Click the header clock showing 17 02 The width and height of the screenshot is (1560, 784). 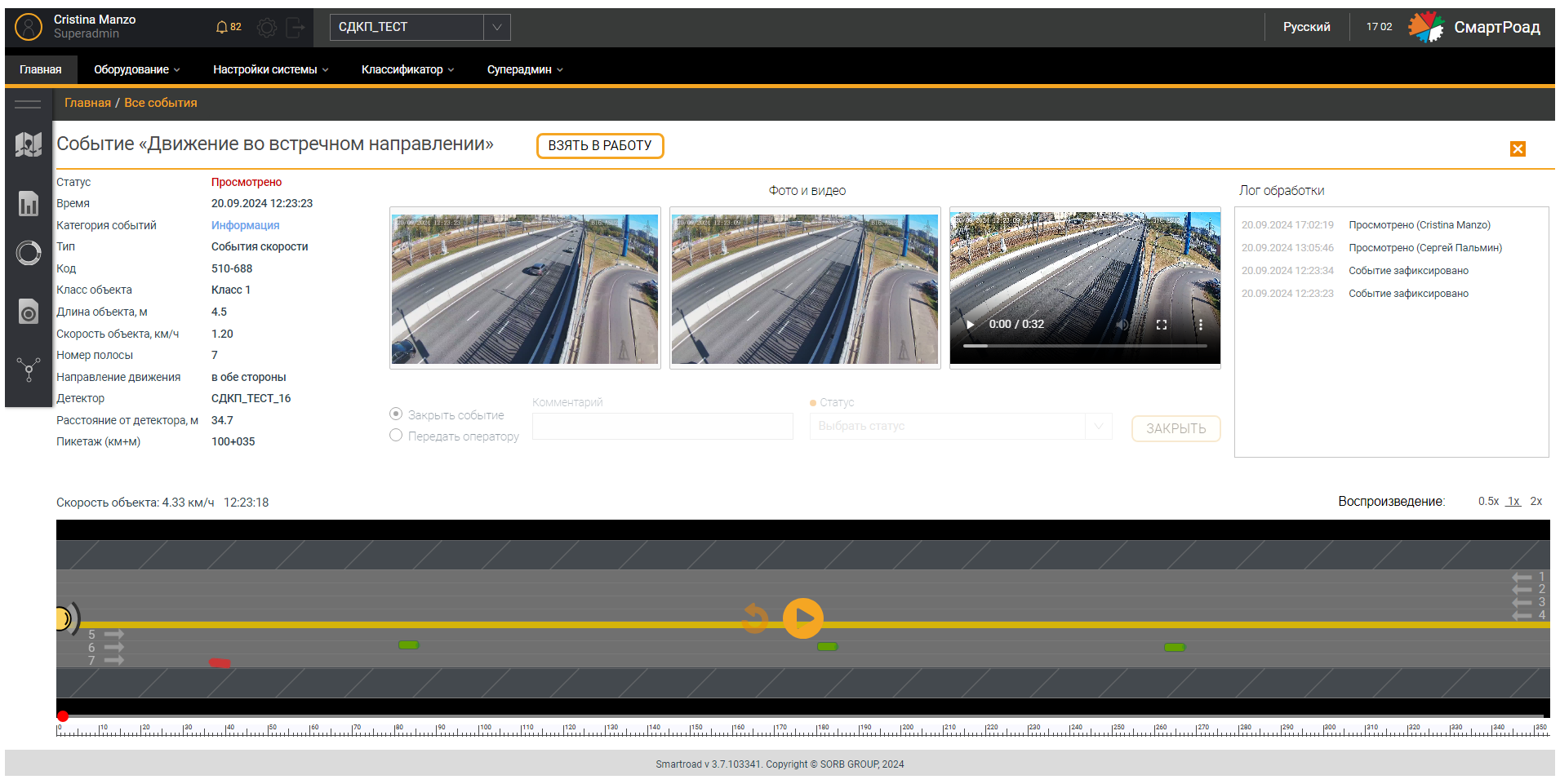click(1380, 27)
